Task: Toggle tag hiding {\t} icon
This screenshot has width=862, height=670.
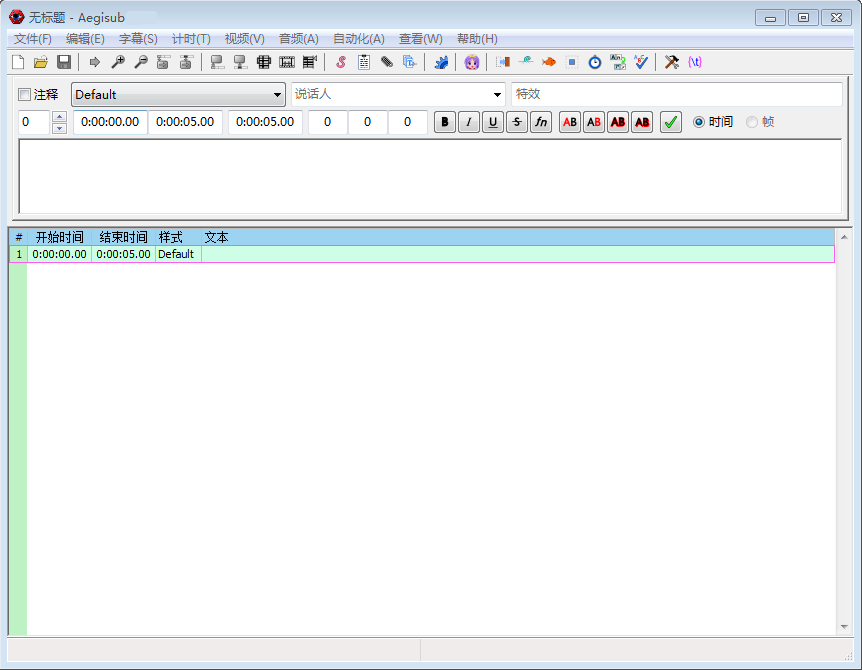Action: (695, 62)
